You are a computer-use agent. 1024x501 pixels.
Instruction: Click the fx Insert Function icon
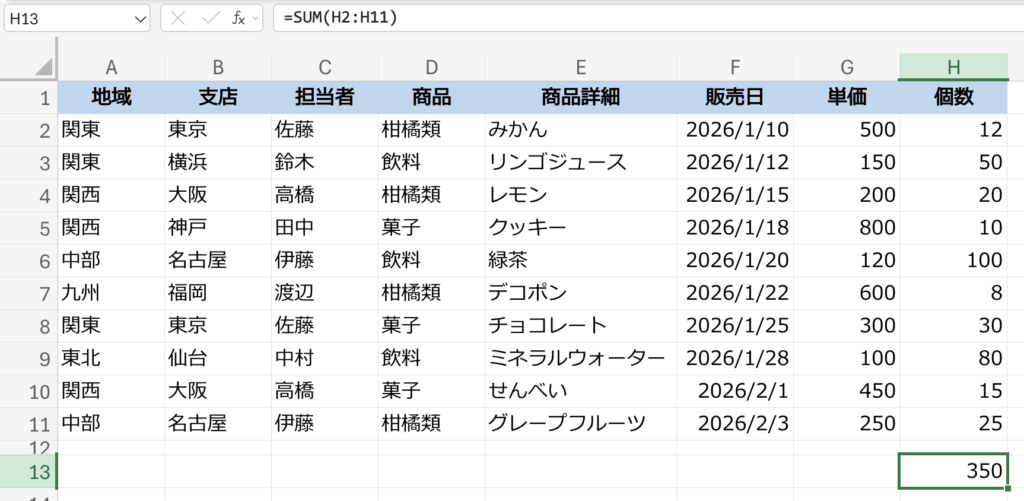[237, 18]
